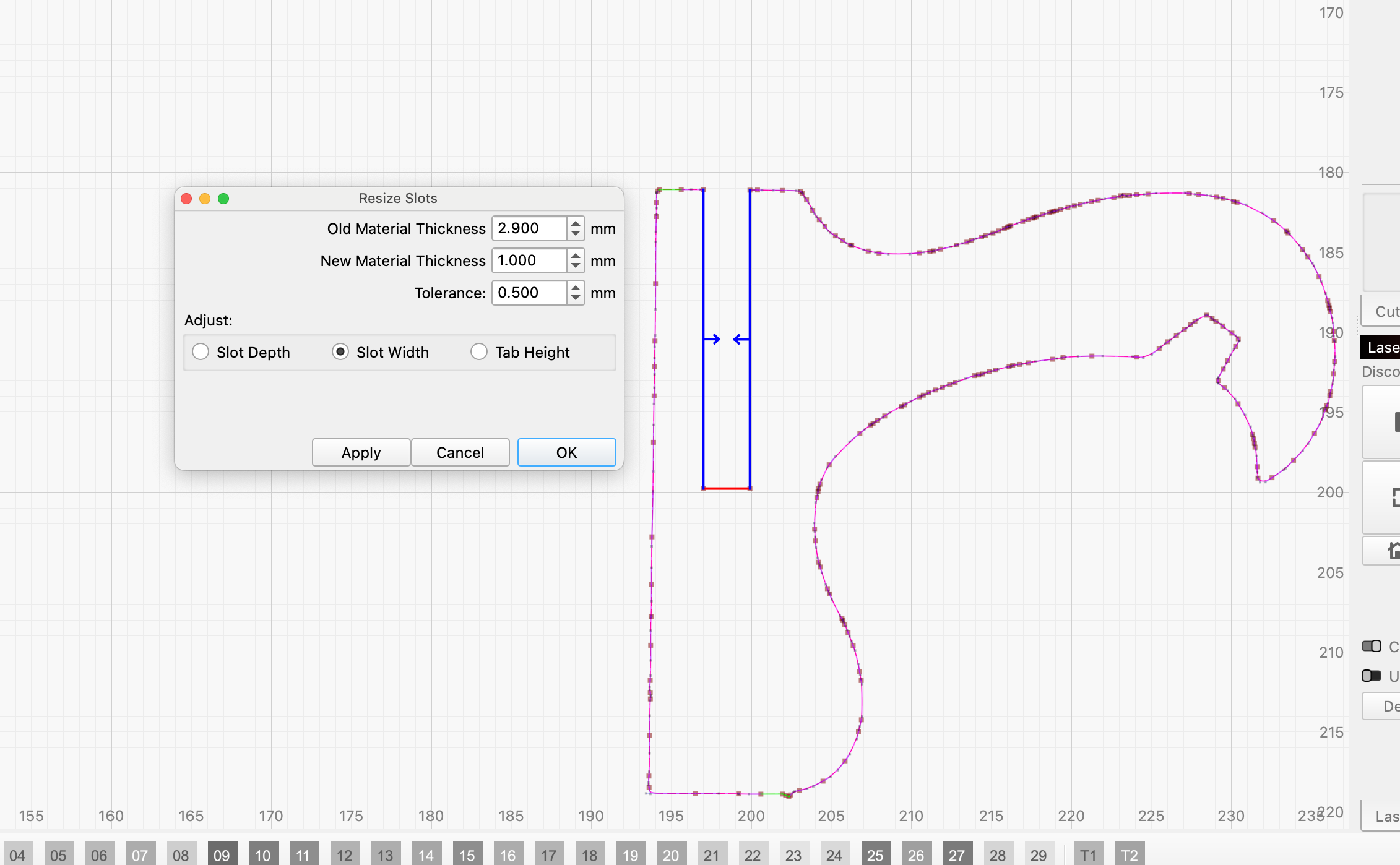Click the Apply button
1400x865 pixels.
coord(361,452)
